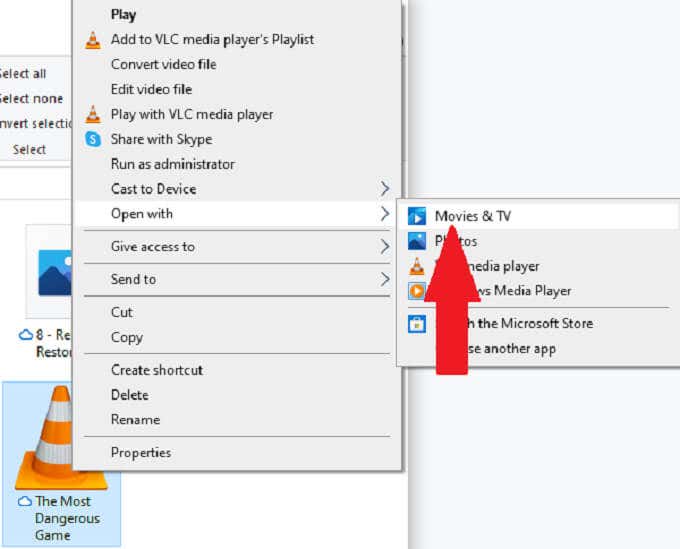Click the VLC cone icon beside Play with VLC

[x=93, y=114]
